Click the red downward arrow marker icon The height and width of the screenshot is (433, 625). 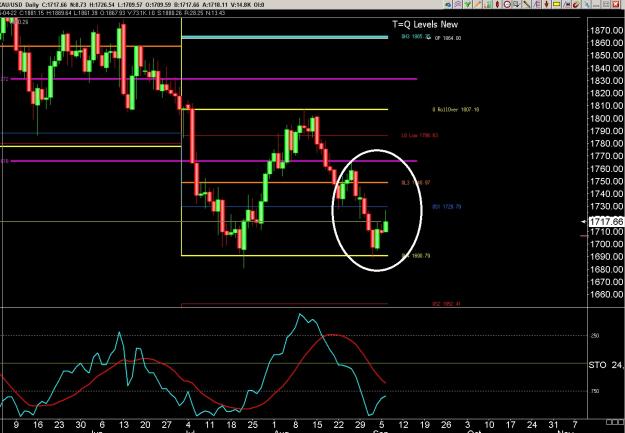tap(546, 4)
